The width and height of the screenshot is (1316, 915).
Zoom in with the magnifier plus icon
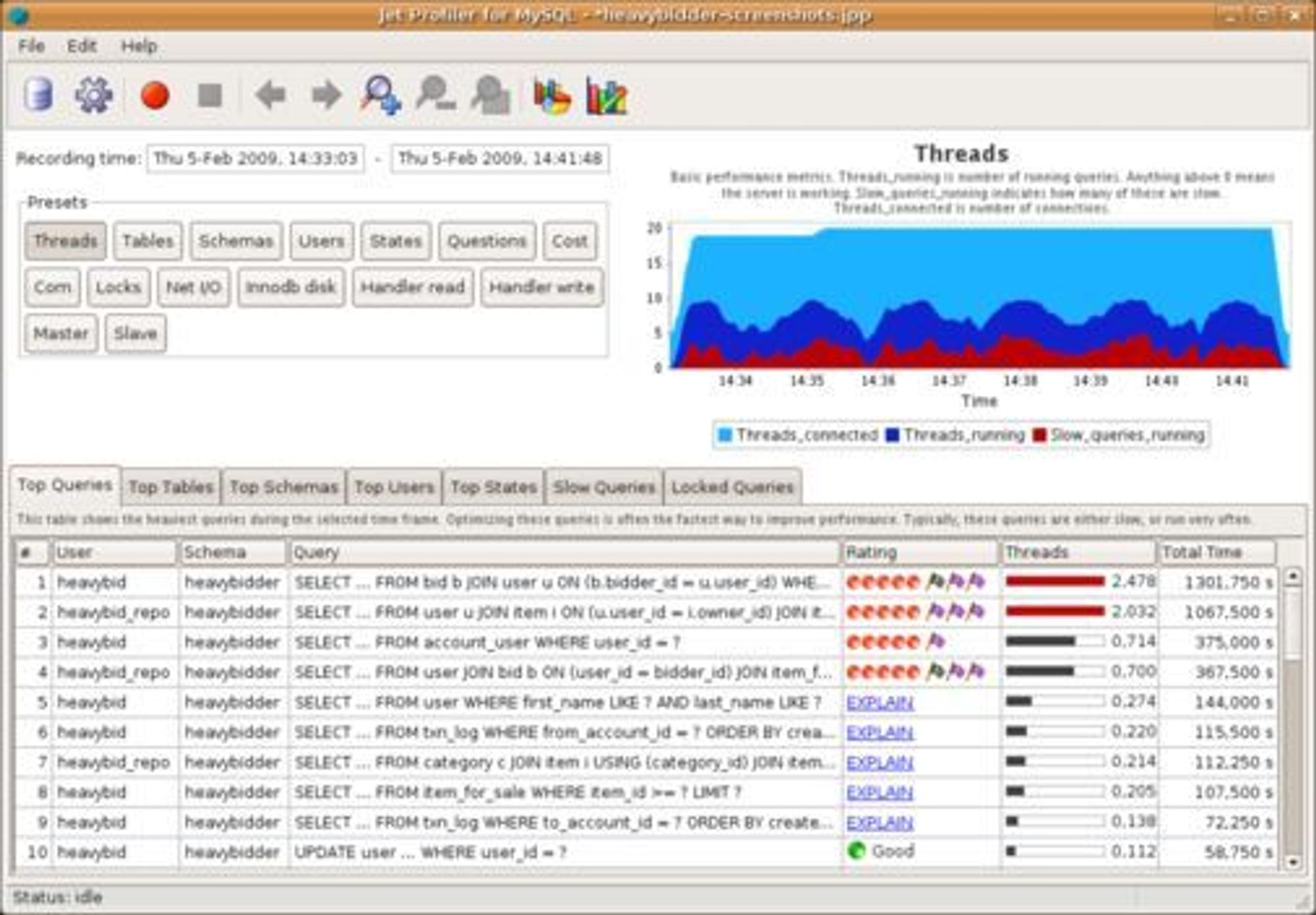point(380,95)
